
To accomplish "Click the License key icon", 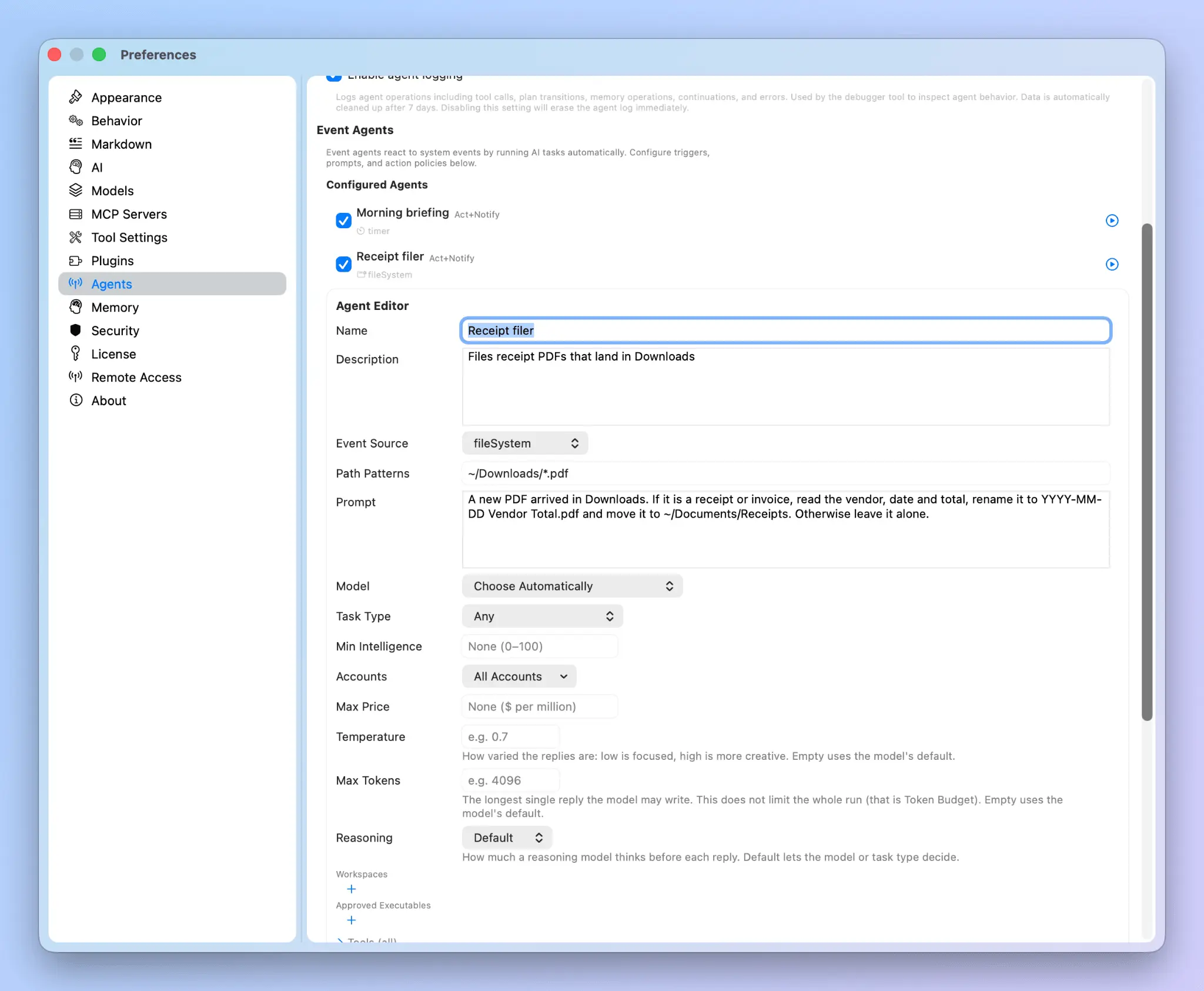I will click(x=75, y=353).
